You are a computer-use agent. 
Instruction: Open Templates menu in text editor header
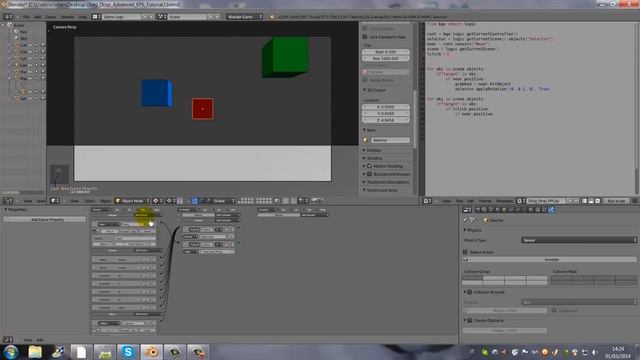(504, 201)
